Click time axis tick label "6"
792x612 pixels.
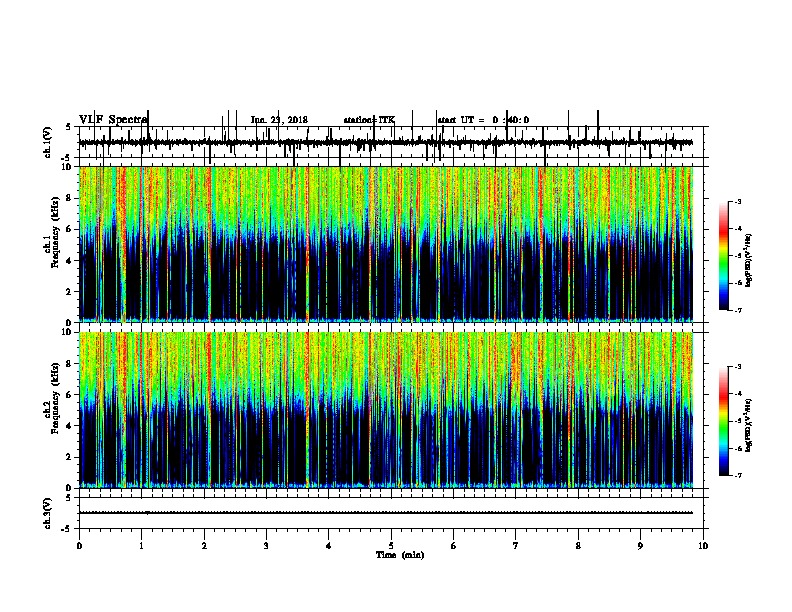click(x=454, y=546)
